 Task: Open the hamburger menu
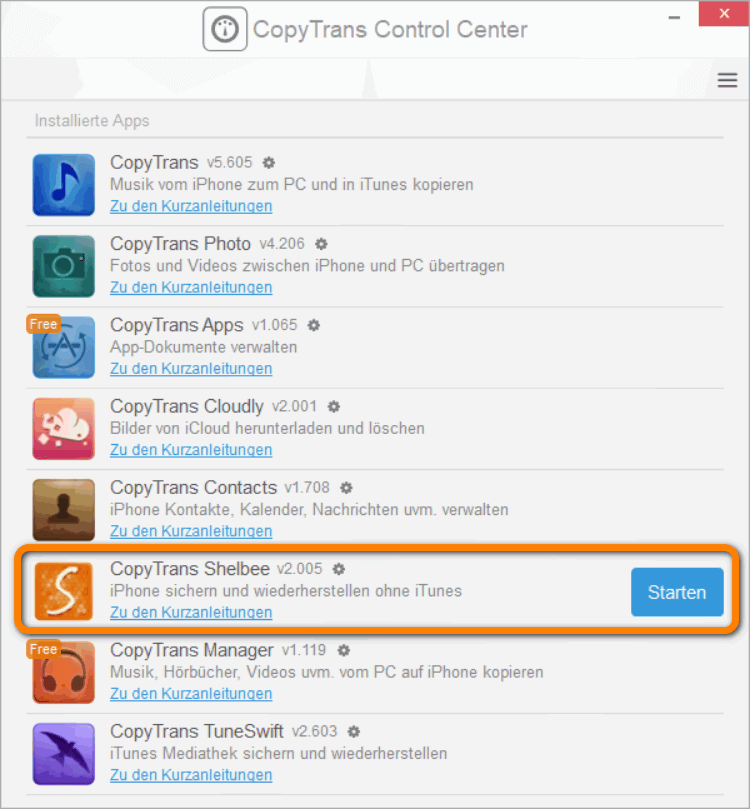(x=727, y=81)
